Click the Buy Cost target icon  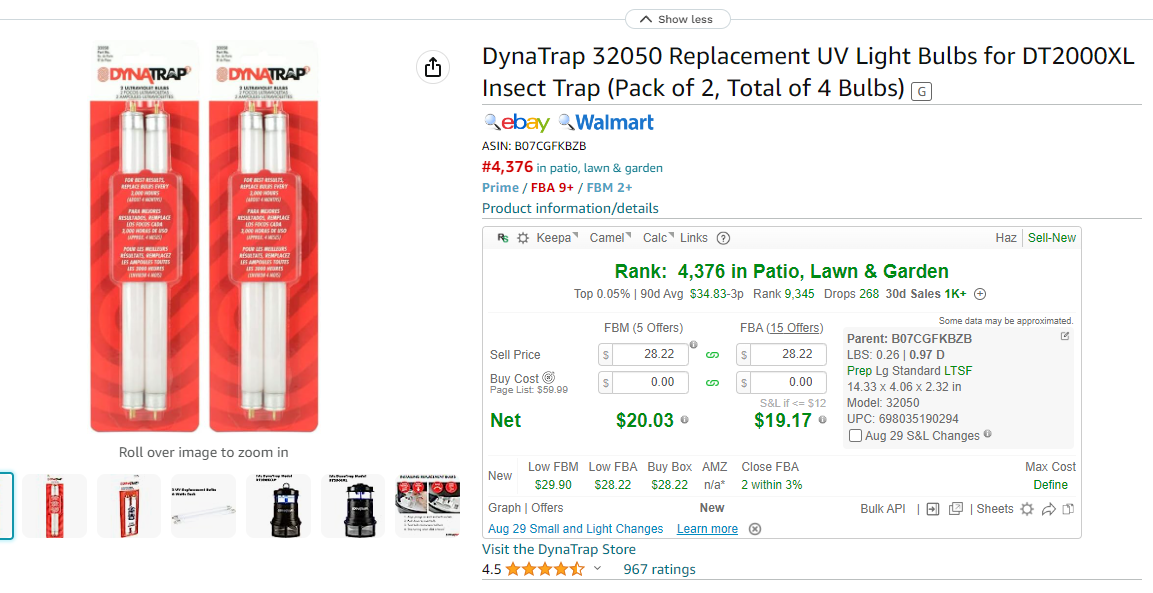point(549,377)
